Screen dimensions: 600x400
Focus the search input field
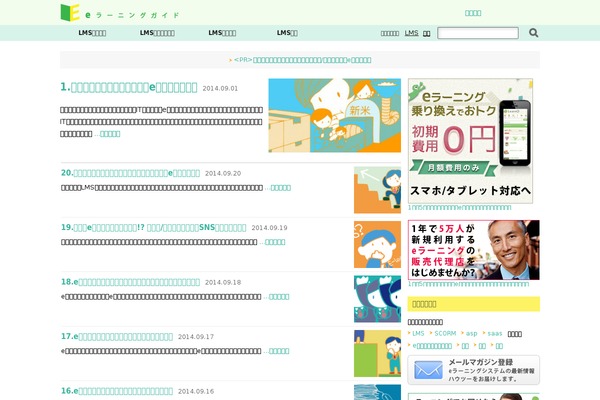coord(478,33)
